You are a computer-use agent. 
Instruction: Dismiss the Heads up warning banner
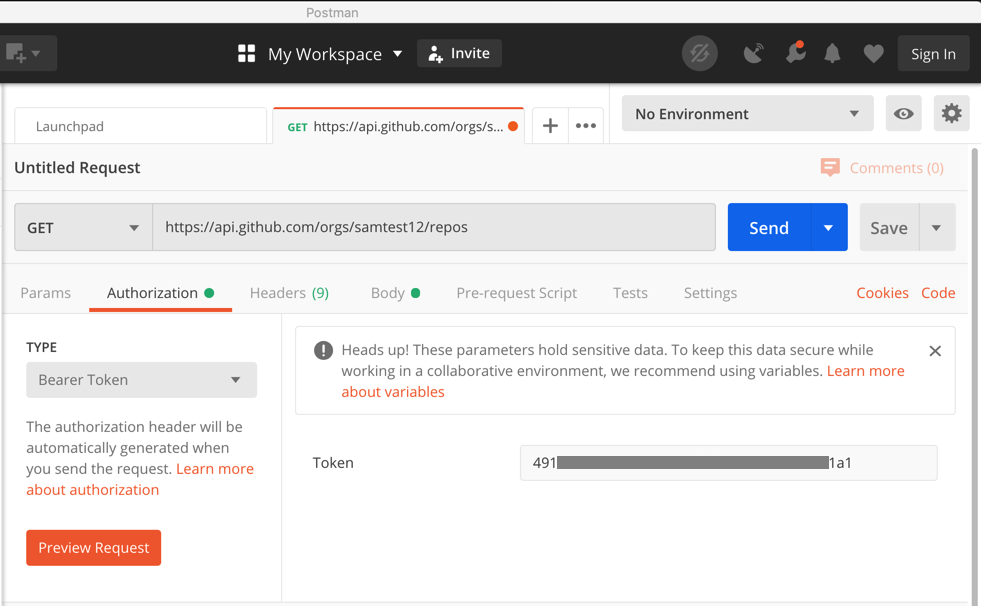tap(934, 351)
